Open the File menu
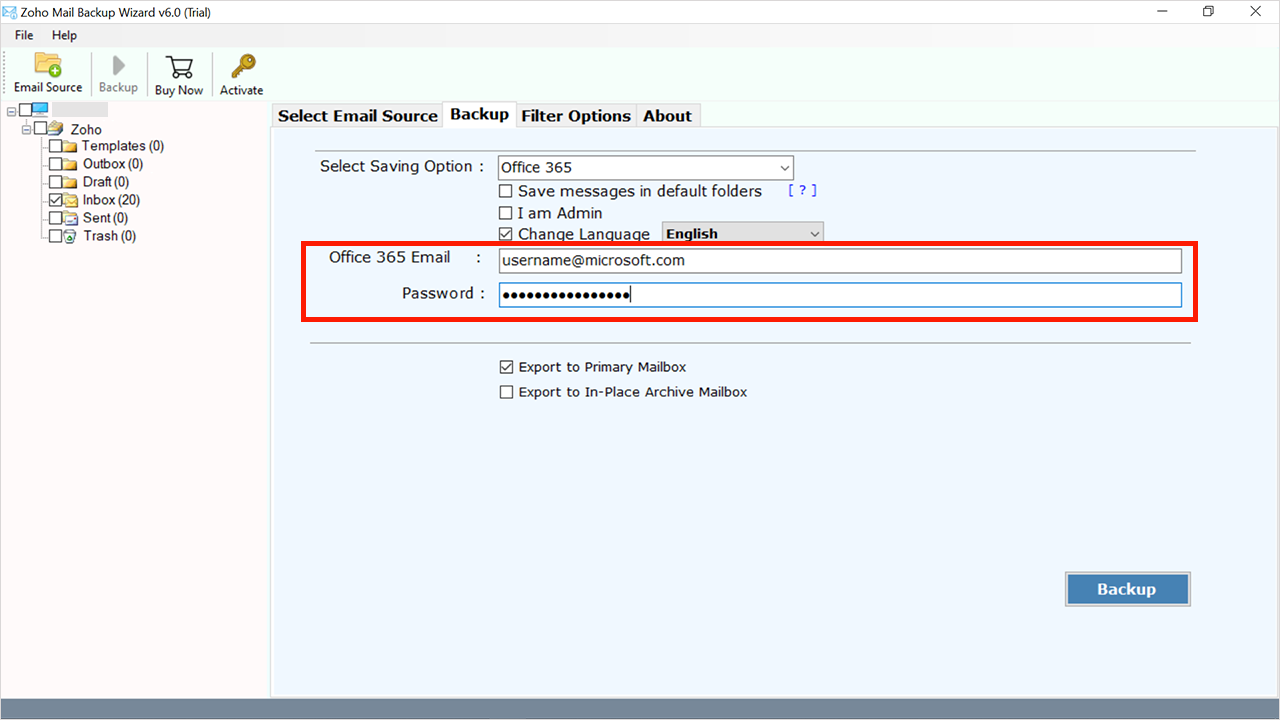The image size is (1280, 720). pyautogui.click(x=24, y=35)
